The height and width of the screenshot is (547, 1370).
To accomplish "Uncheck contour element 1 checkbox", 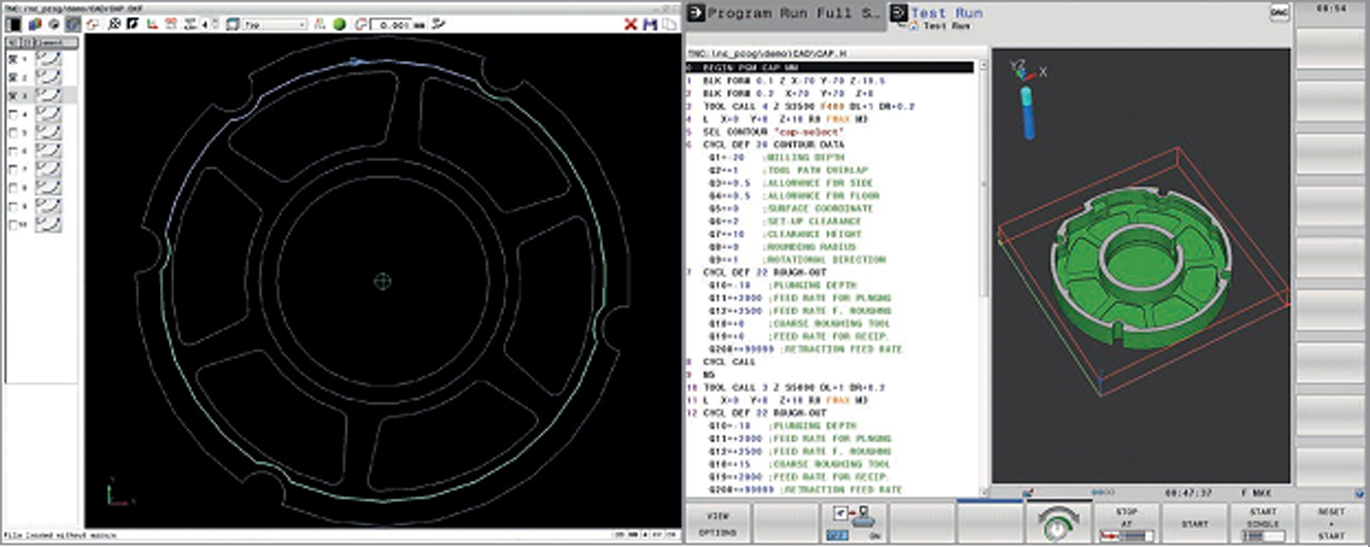I will 12,60.
